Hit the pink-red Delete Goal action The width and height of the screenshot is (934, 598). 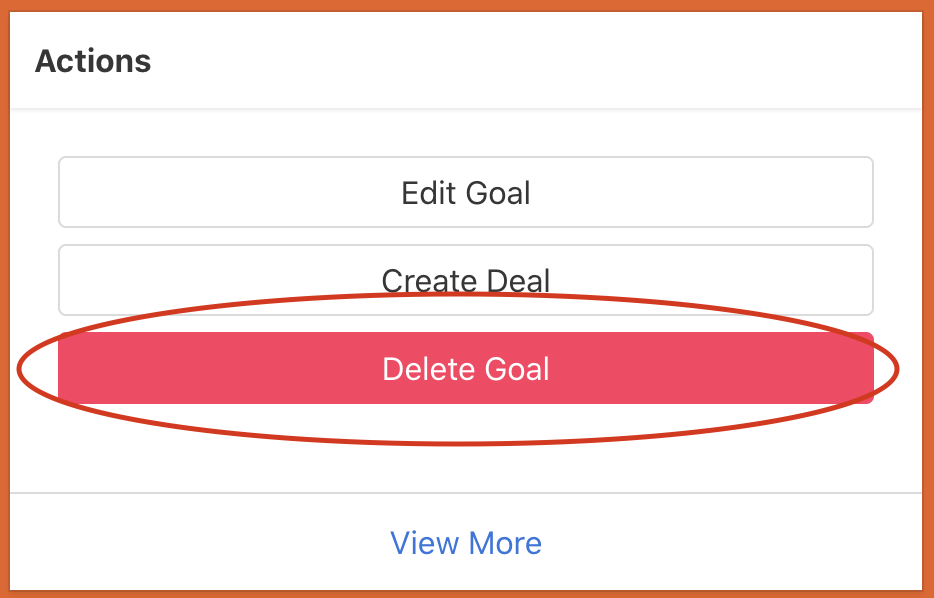[466, 369]
